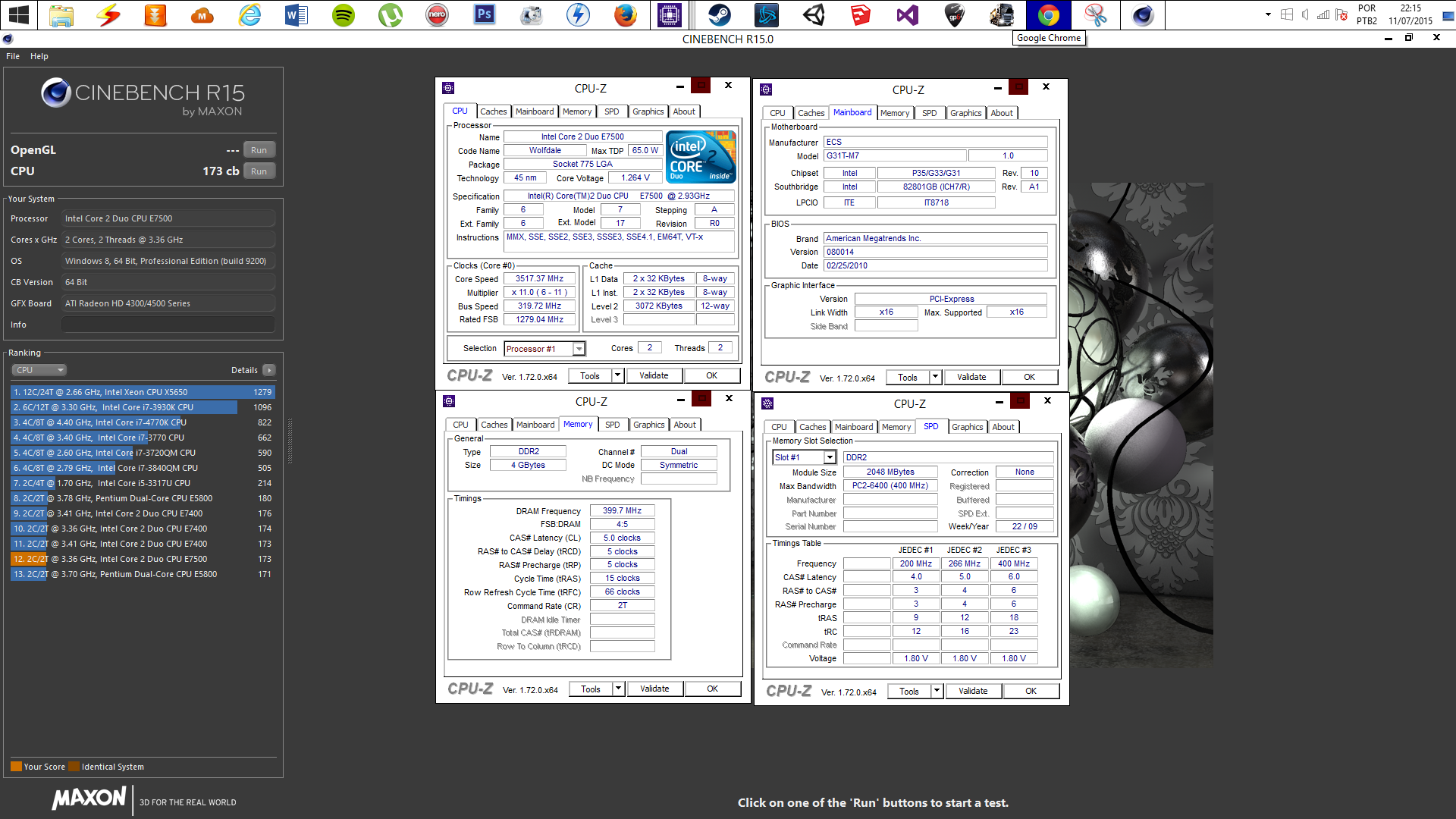Launch Unity from the taskbar
The width and height of the screenshot is (1456, 819).
(814, 14)
